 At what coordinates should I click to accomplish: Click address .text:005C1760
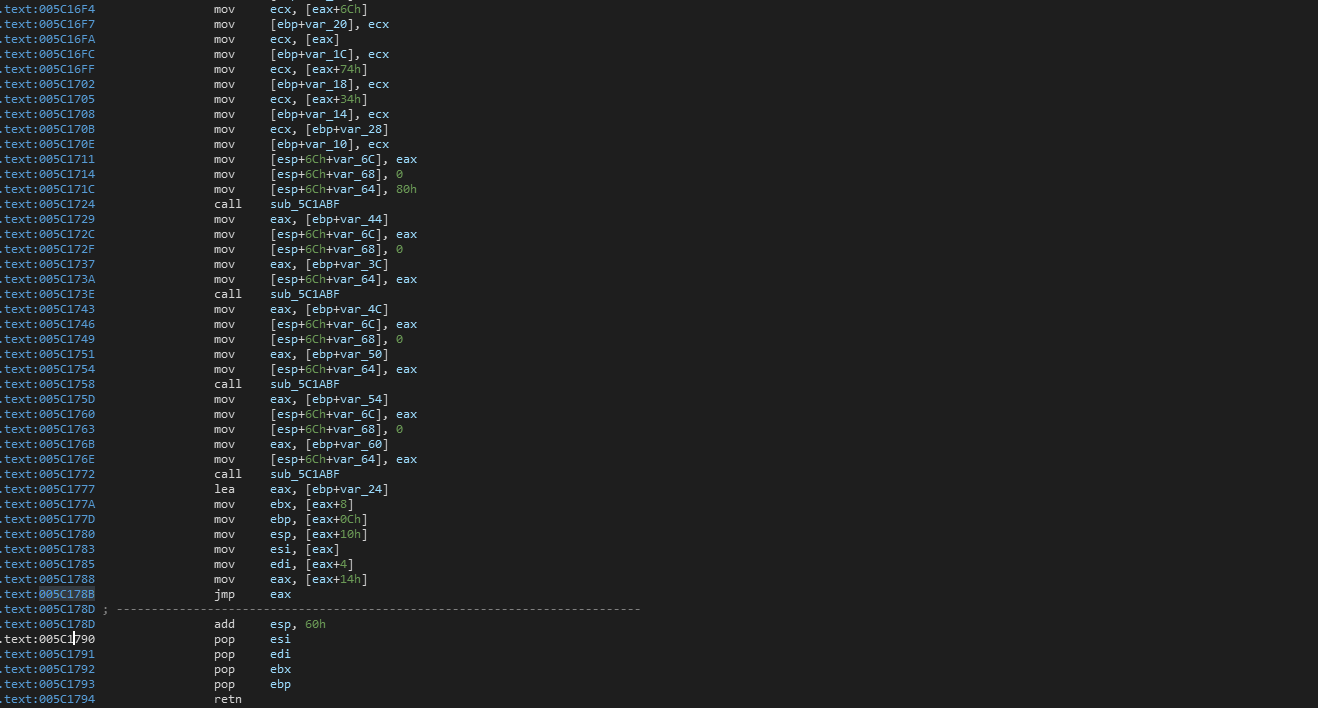(47, 414)
